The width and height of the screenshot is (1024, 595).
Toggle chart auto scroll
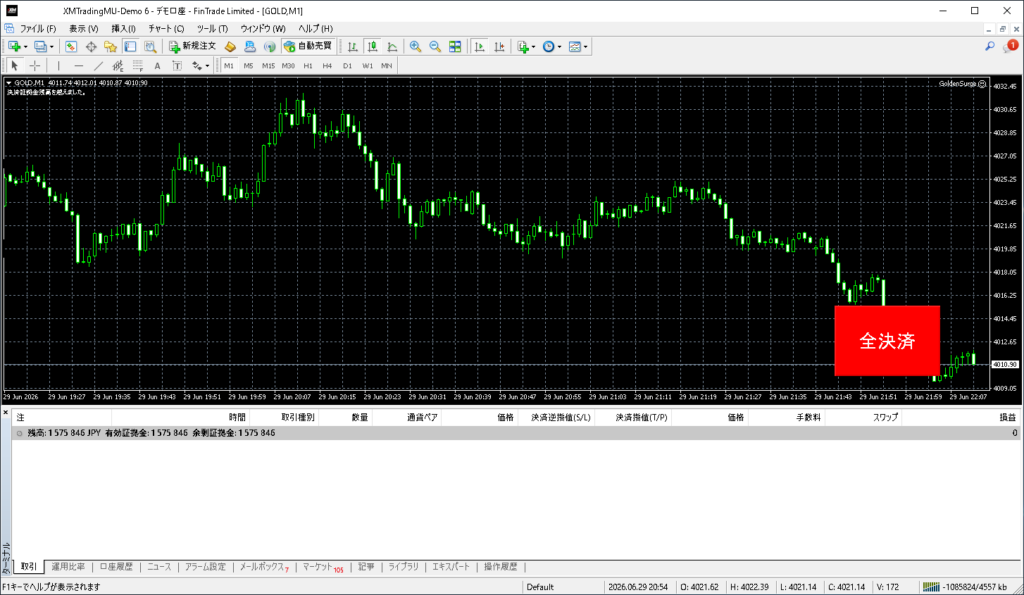pos(479,46)
